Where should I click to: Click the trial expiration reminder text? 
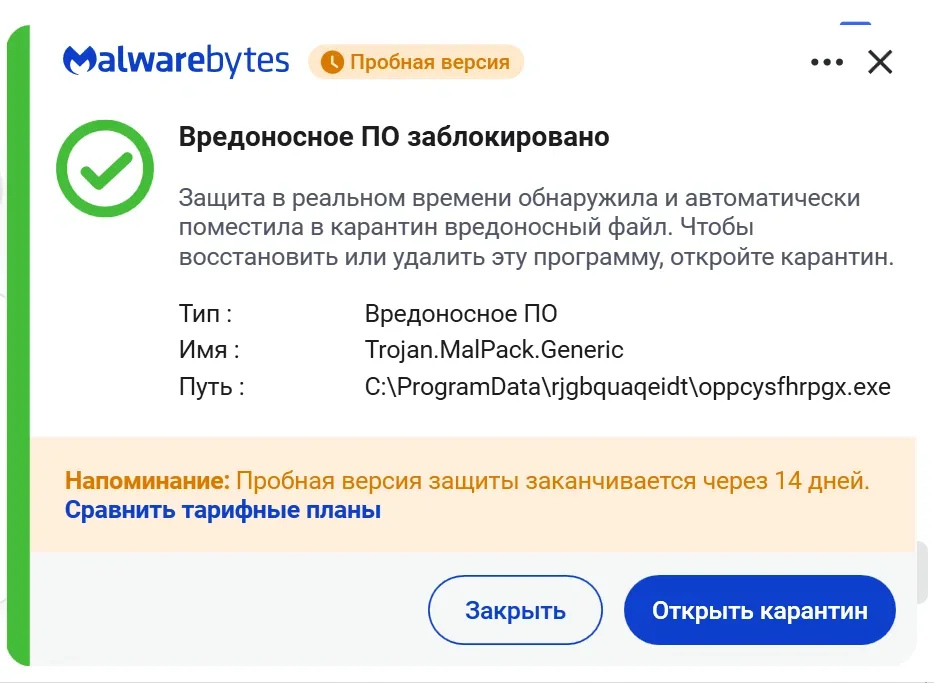[553, 480]
